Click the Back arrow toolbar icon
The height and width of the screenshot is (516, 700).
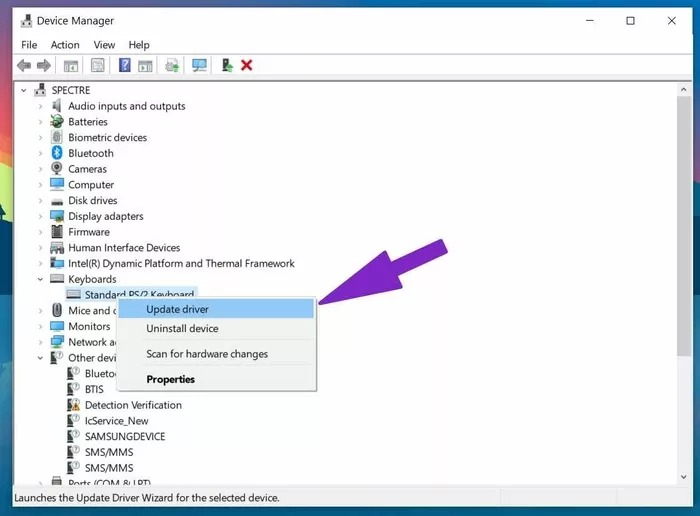coord(24,66)
